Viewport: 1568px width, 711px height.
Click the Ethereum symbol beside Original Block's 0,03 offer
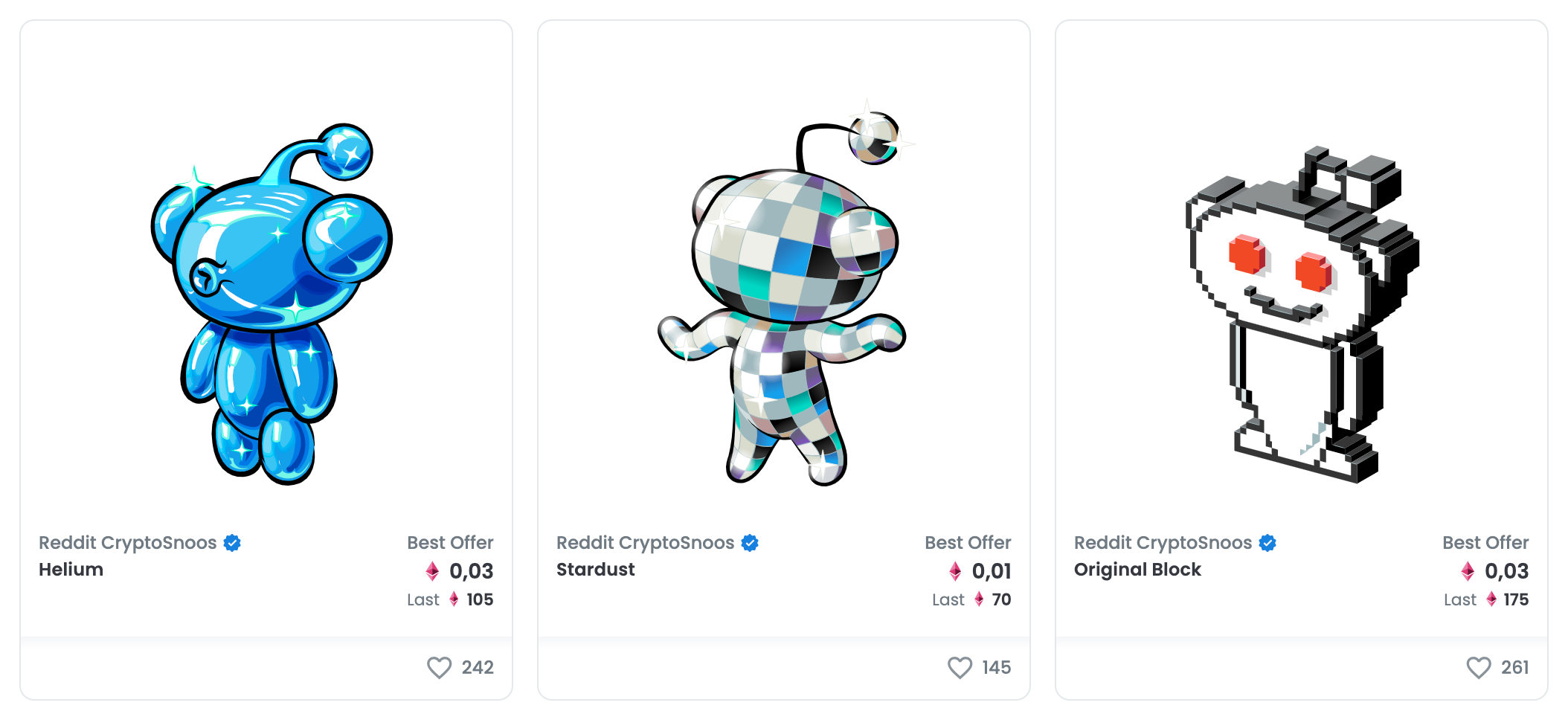(x=1467, y=571)
